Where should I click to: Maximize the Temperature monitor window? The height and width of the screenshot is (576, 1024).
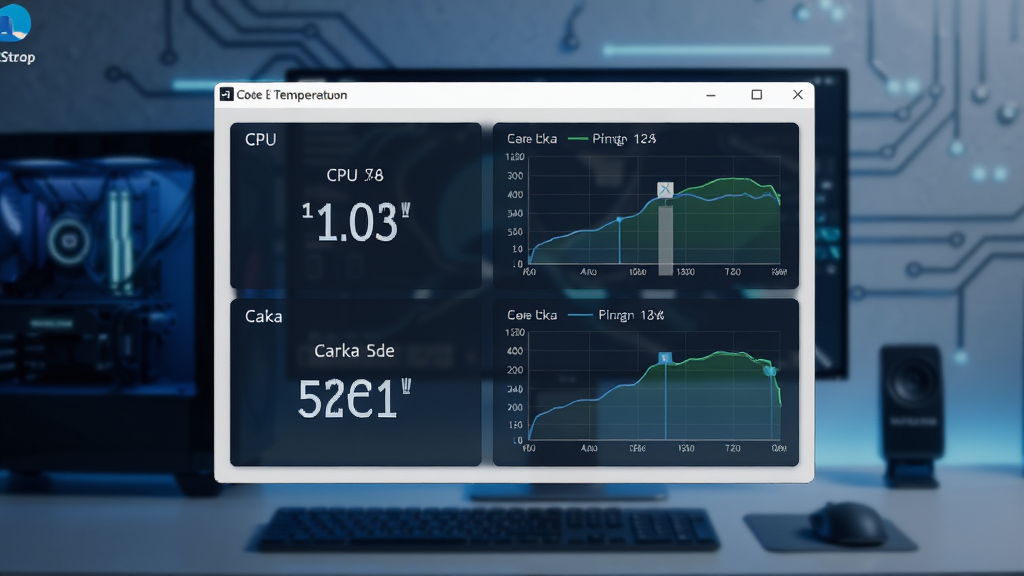click(x=756, y=95)
